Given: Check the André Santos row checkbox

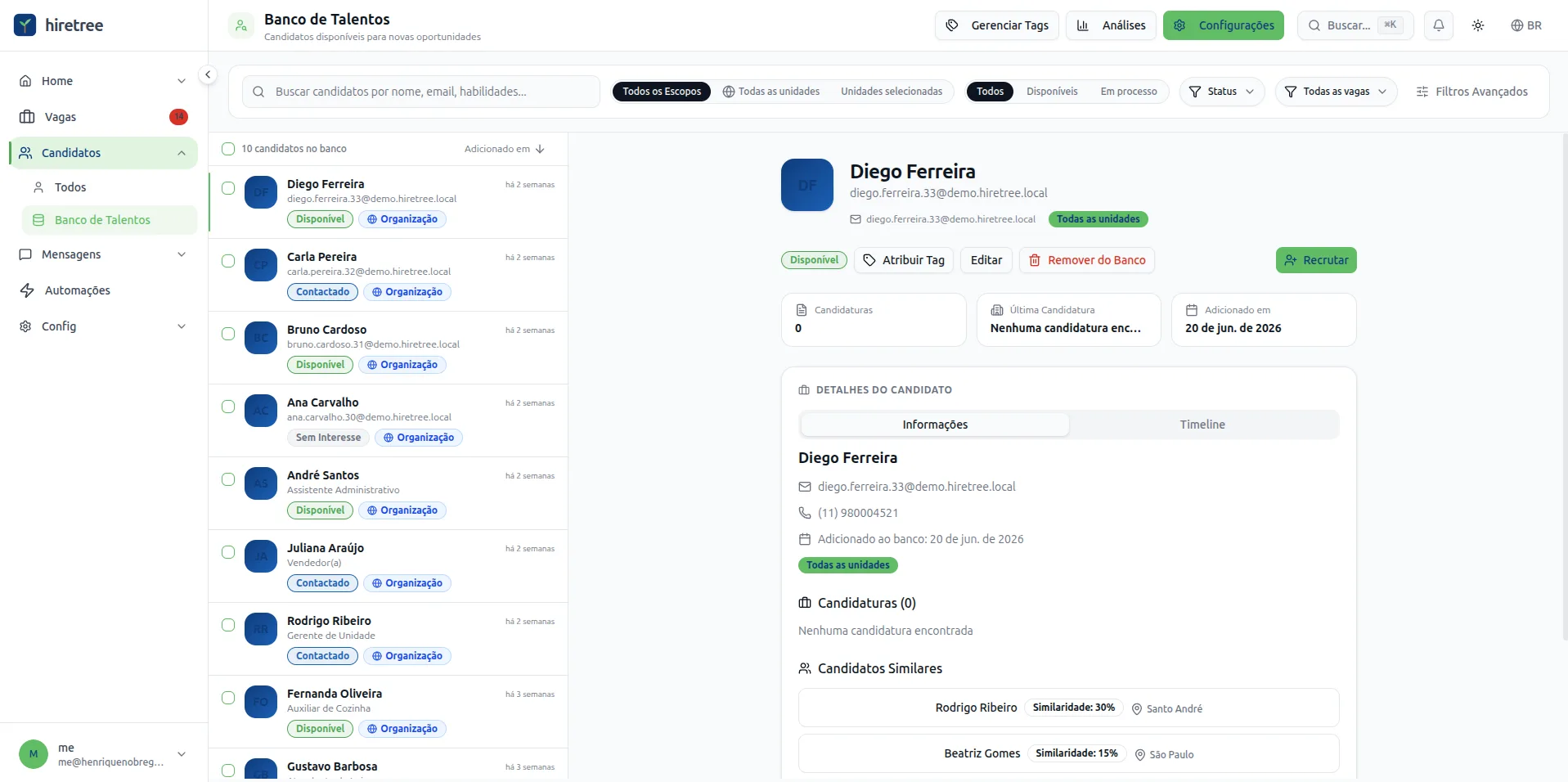Looking at the screenshot, I should click(228, 479).
